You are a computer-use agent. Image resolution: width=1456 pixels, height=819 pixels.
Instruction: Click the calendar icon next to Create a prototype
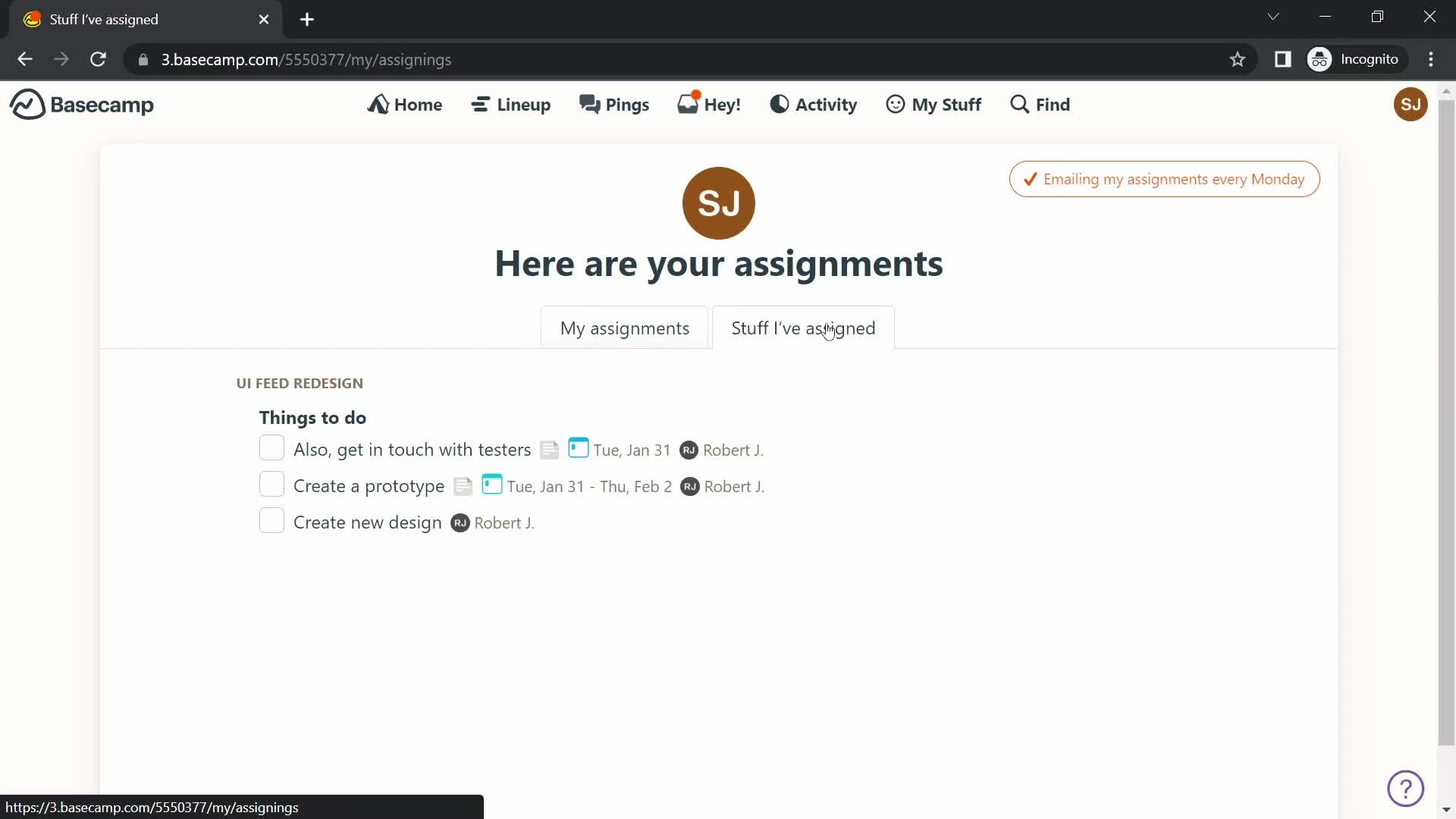(x=491, y=485)
